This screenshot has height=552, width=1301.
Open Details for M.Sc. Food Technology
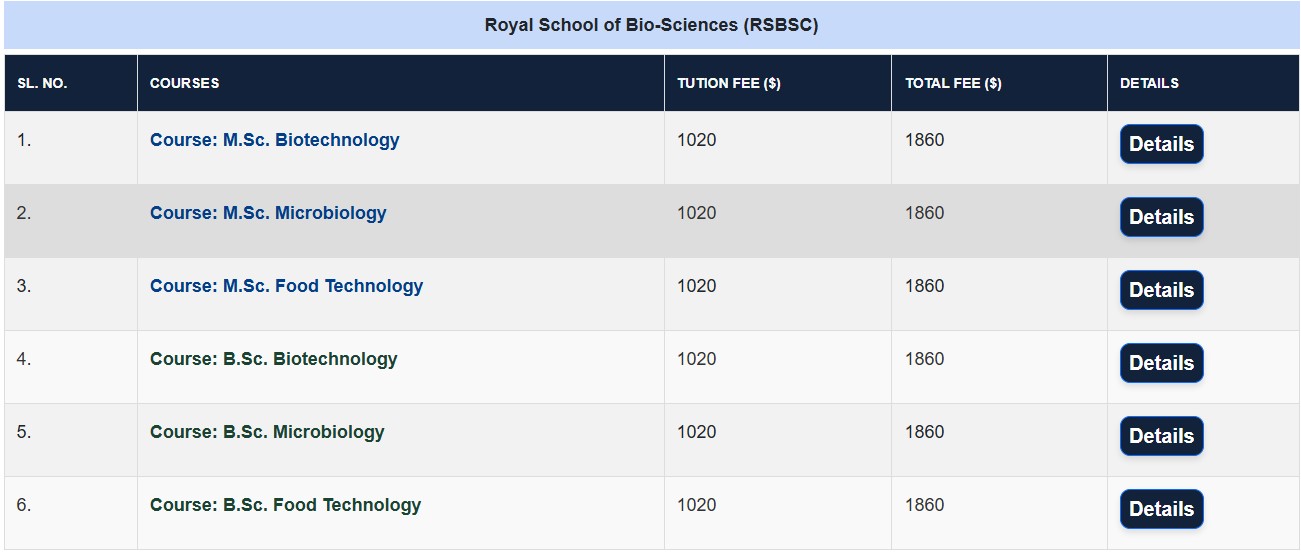click(x=1161, y=290)
